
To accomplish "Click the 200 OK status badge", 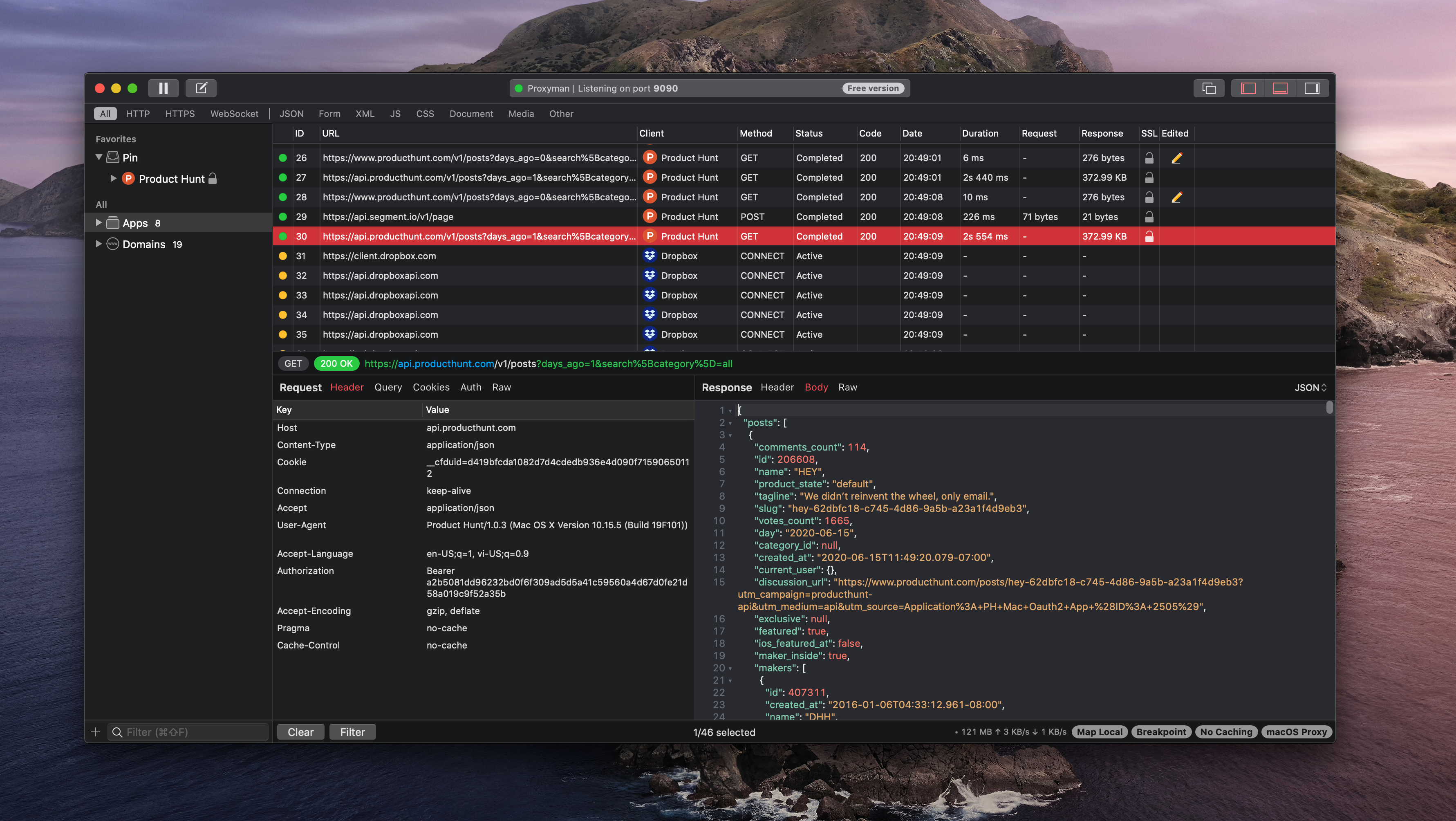I will coord(336,363).
